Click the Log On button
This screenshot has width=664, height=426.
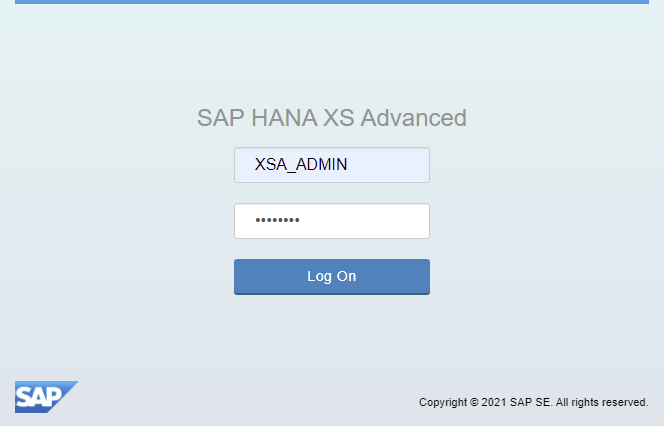332,277
